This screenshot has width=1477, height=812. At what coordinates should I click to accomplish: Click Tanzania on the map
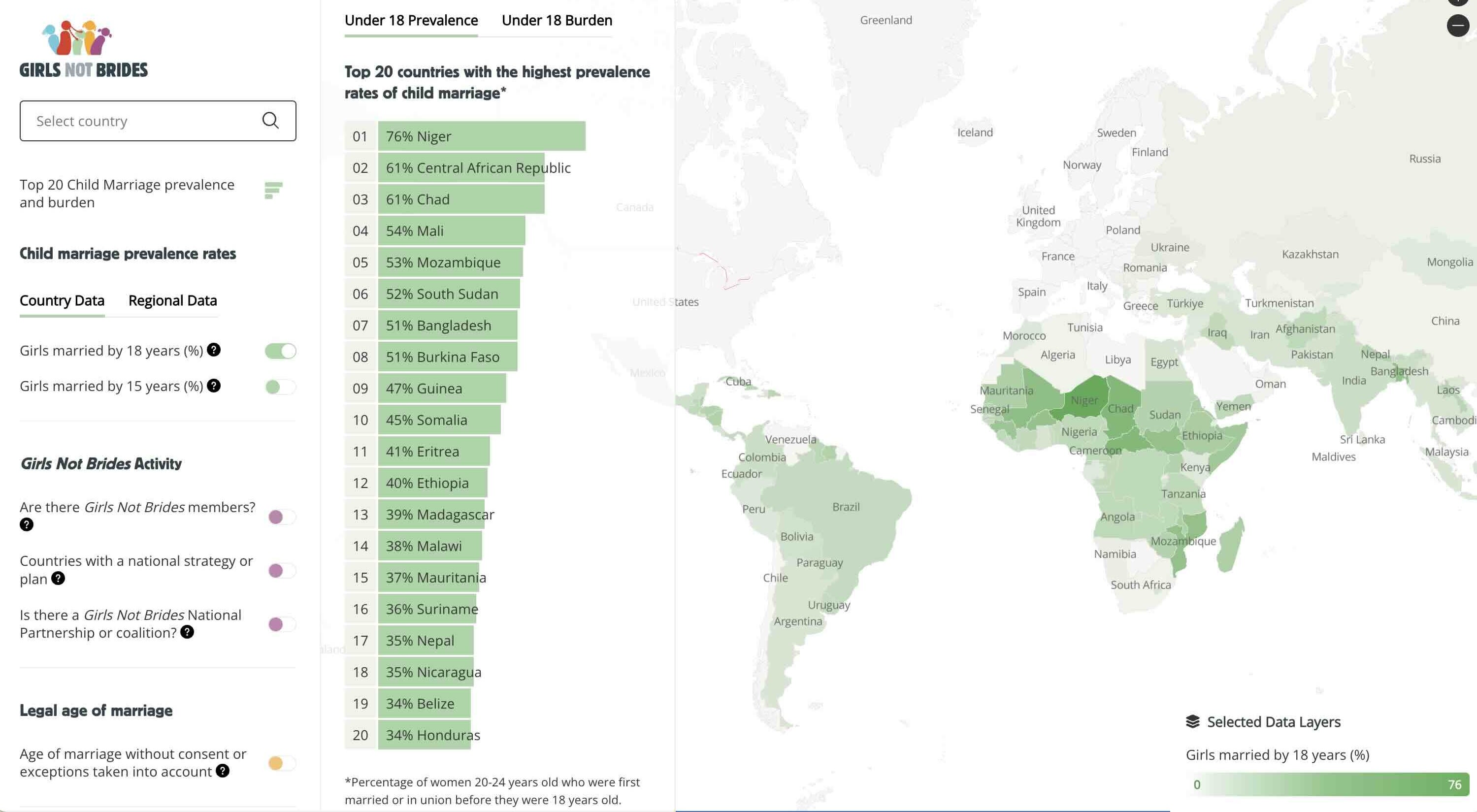pos(1183,494)
